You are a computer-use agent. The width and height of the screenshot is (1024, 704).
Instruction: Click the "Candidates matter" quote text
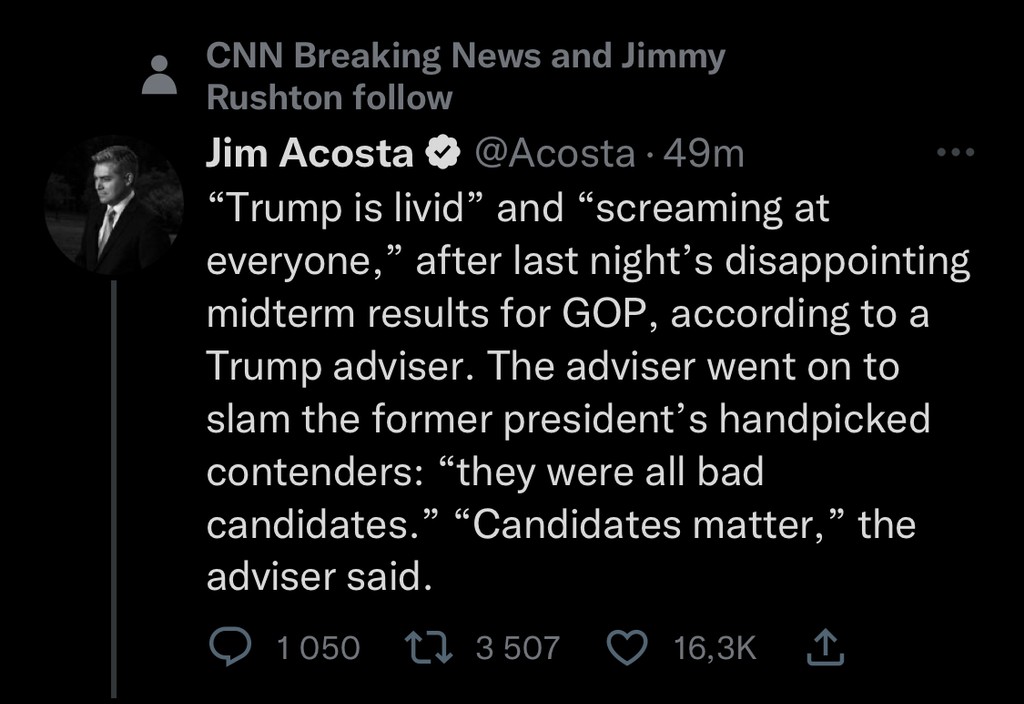(x=640, y=524)
